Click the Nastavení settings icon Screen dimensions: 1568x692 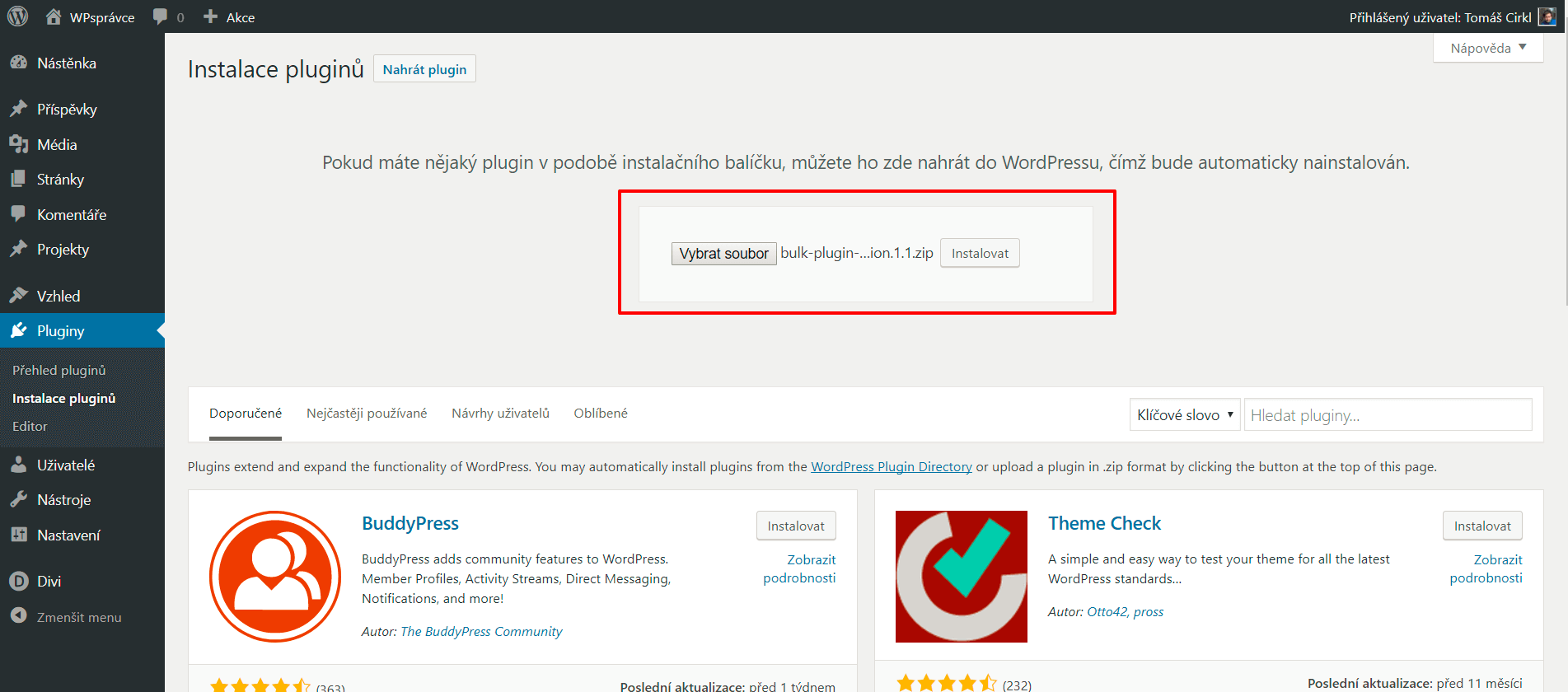click(18, 535)
